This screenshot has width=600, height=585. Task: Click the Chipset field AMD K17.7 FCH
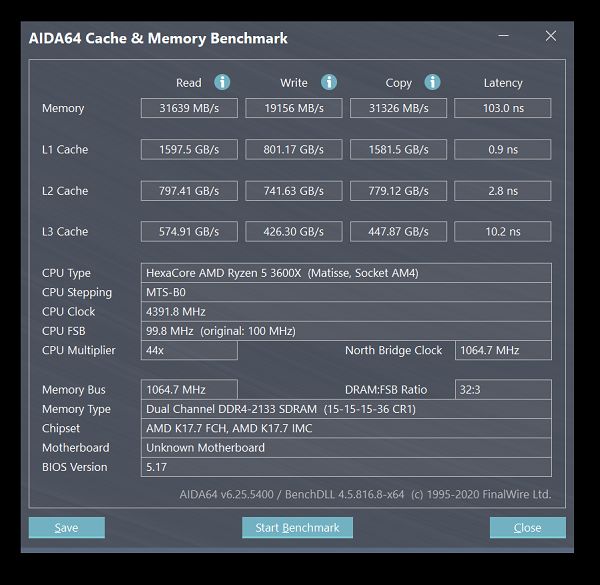tap(346, 428)
